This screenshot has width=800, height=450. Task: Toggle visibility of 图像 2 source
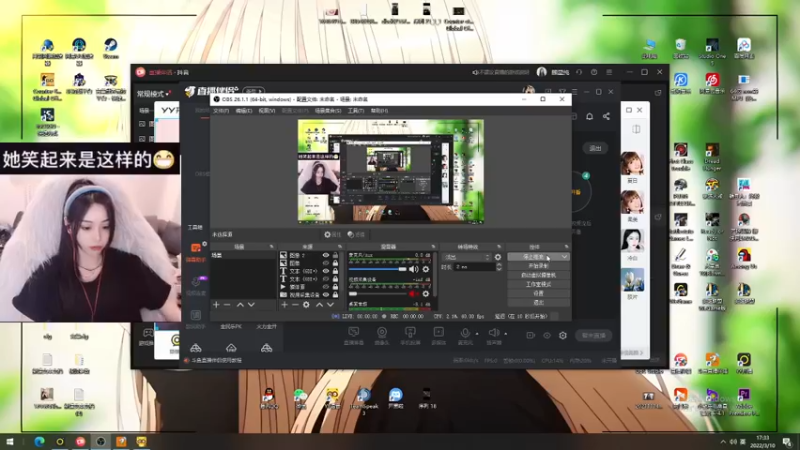point(326,255)
